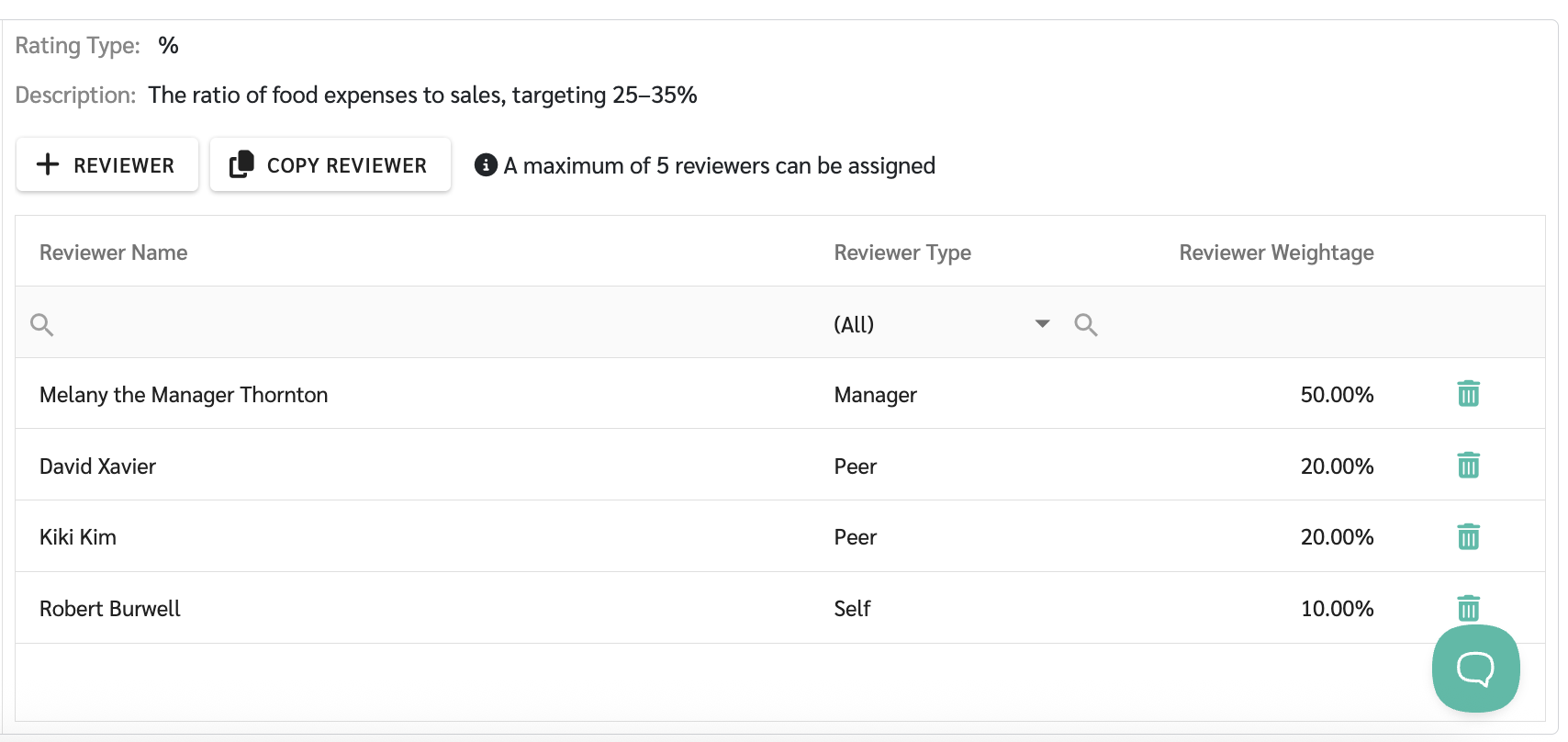Delete reviewer Robert Burwell
This screenshot has height=742, width=1568.
[x=1468, y=607]
